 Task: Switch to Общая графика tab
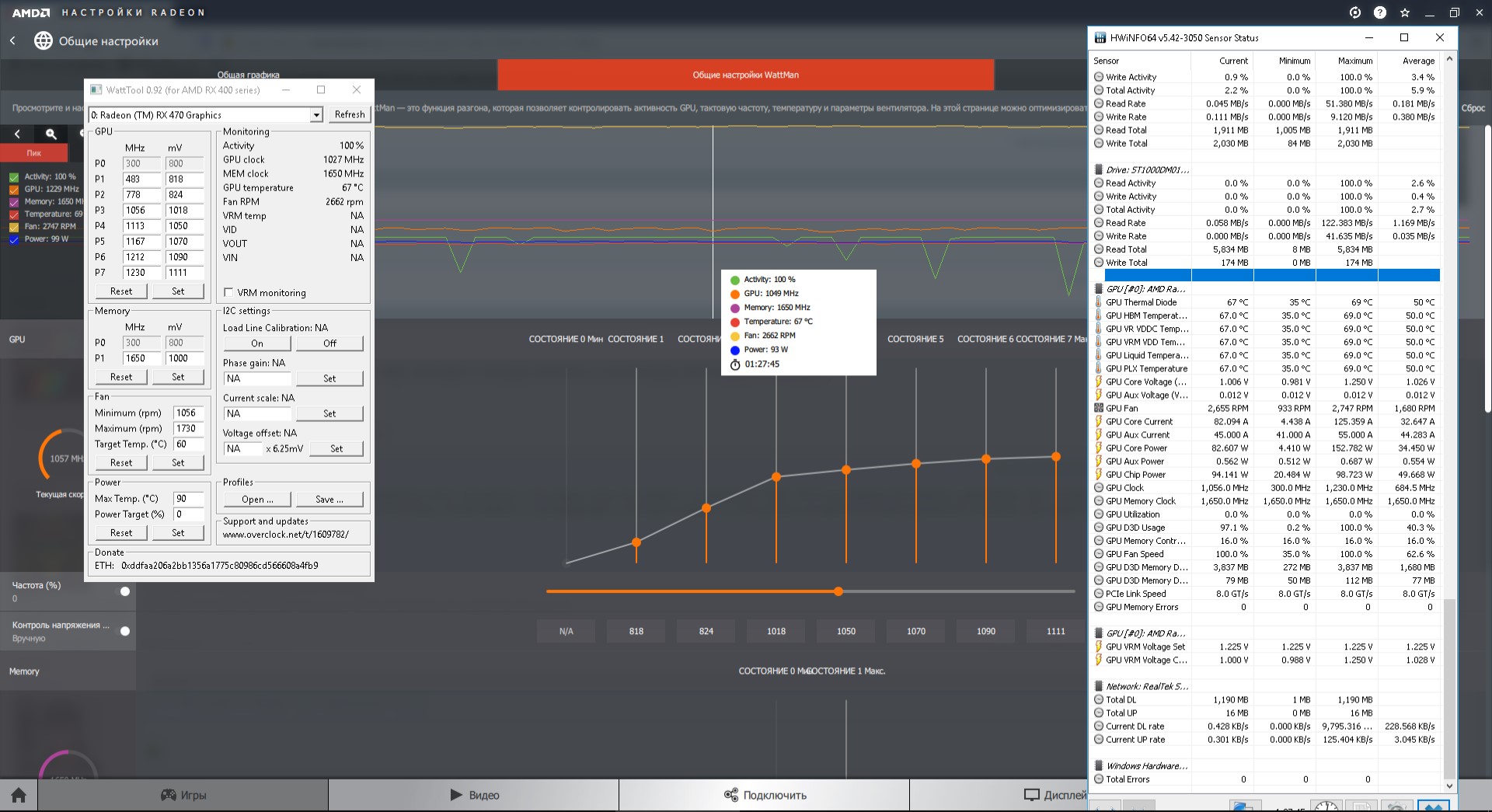click(248, 75)
